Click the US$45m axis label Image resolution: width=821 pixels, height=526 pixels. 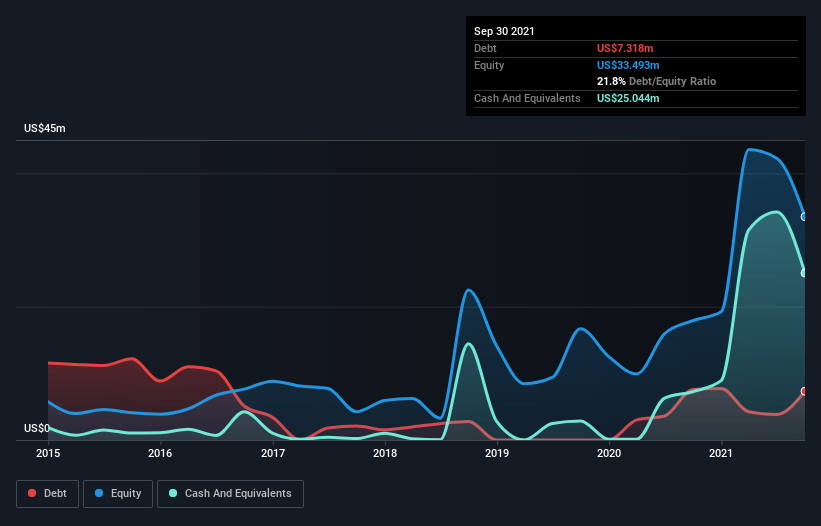[x=45, y=128]
